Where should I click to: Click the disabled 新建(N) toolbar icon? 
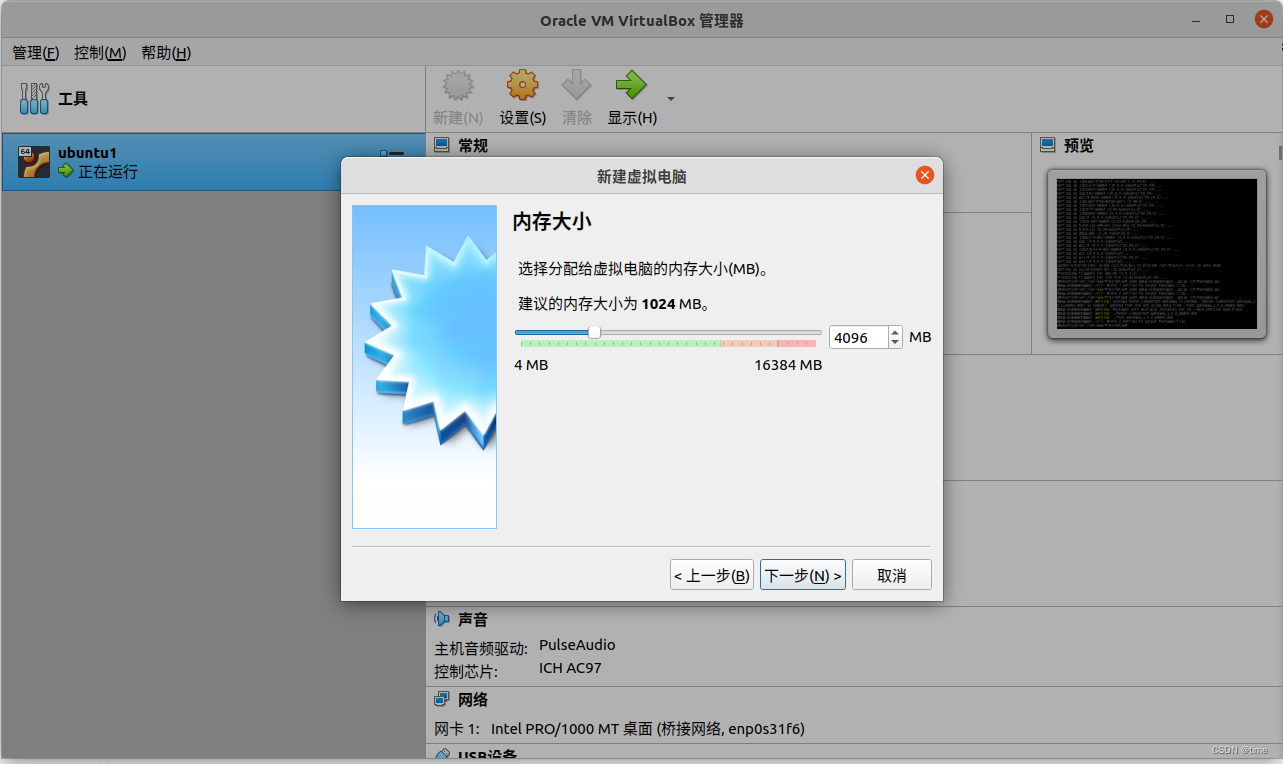click(x=458, y=86)
